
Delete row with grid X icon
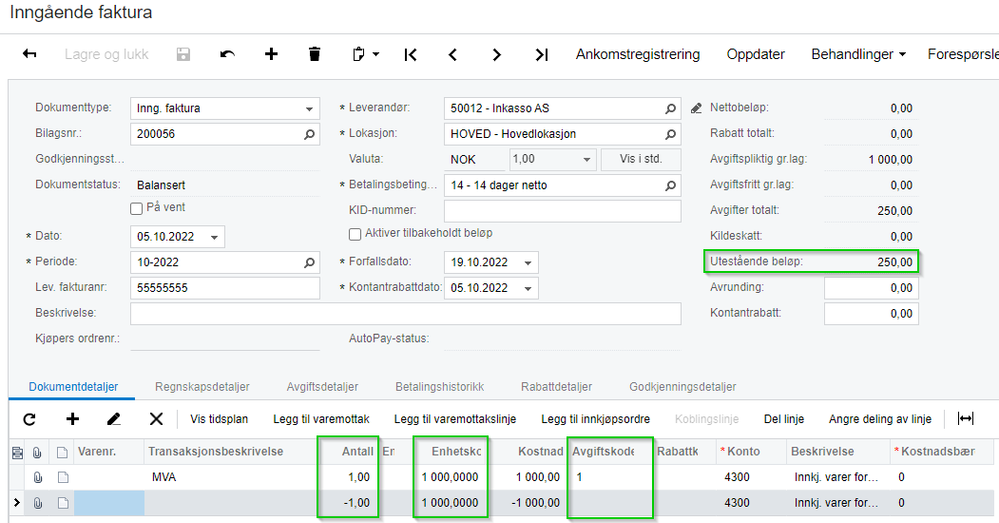coord(156,419)
